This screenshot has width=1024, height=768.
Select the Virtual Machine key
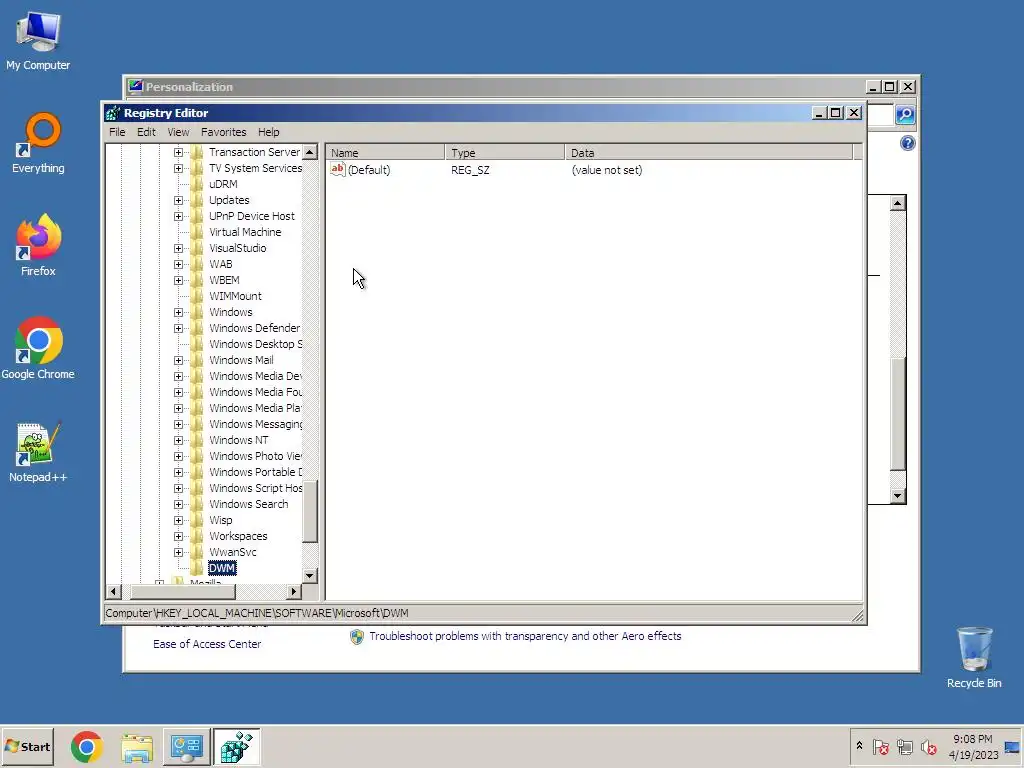[245, 232]
